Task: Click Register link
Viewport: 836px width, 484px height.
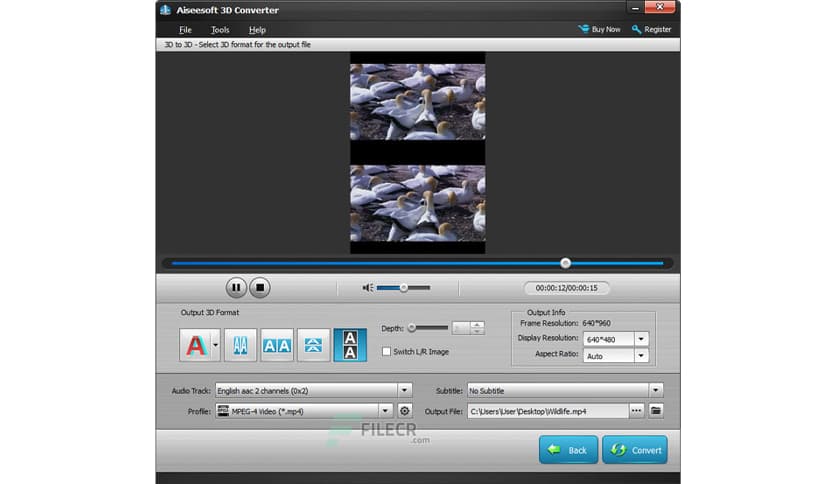Action: coord(652,29)
